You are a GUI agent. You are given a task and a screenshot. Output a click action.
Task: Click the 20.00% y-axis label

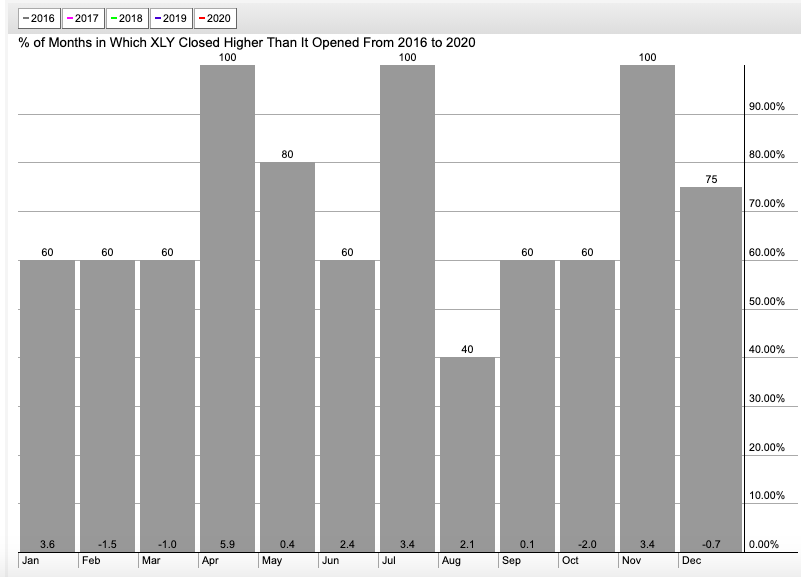coord(767,447)
